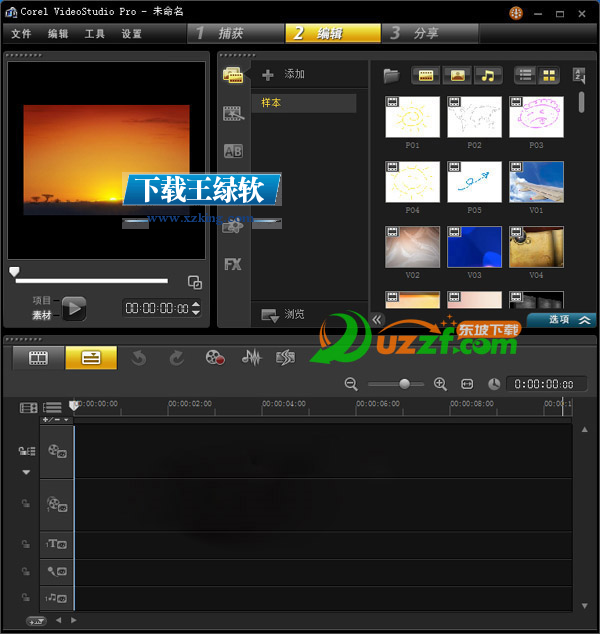Click the library vertical scrollbar
Viewport: 600px width, 634px height.
pyautogui.click(x=581, y=102)
